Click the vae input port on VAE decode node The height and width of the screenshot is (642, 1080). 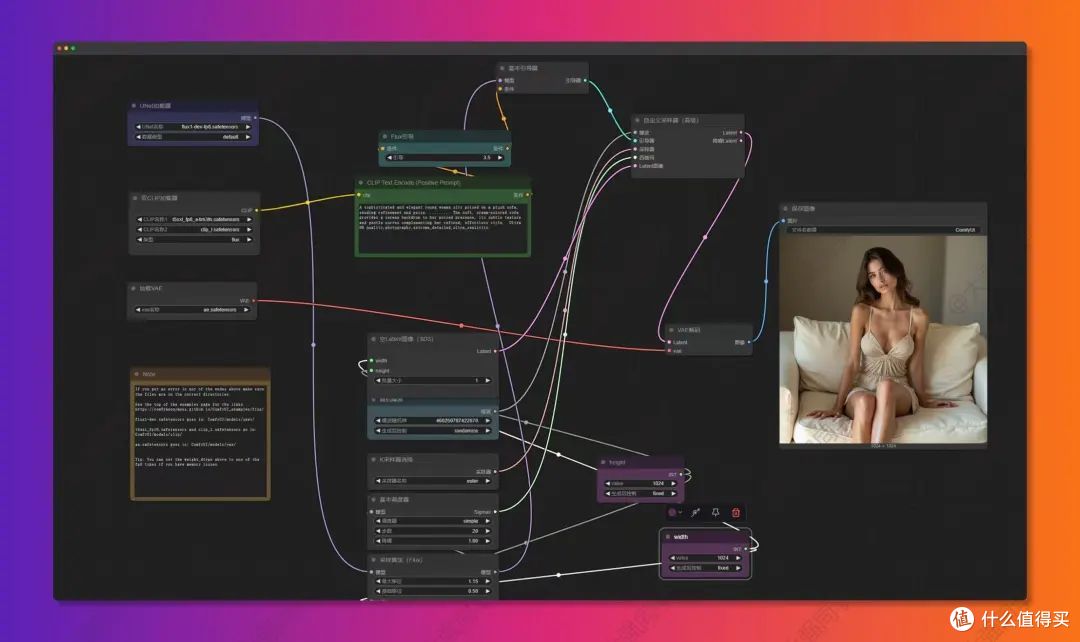[x=669, y=351]
